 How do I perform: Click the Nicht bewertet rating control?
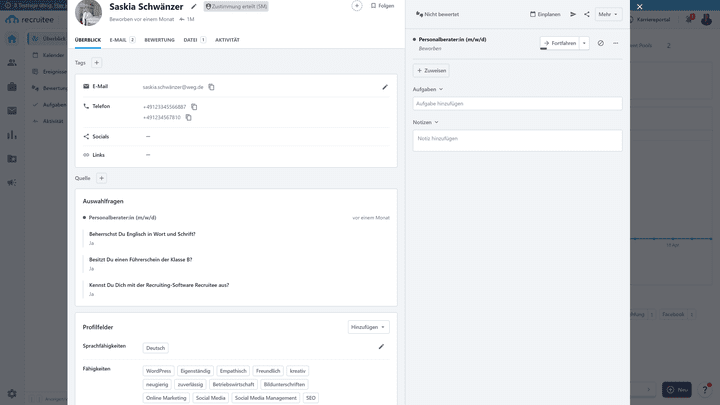pyautogui.click(x=437, y=14)
